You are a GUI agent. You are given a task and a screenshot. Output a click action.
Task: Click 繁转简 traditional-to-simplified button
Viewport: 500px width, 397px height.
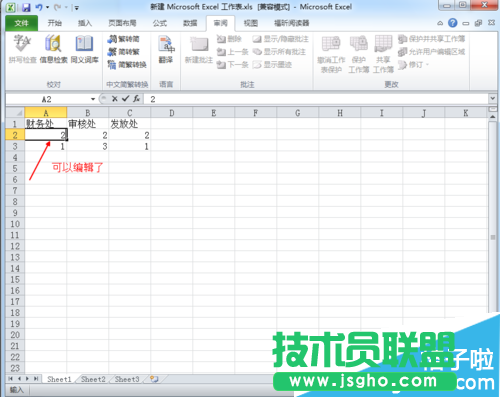[123, 39]
